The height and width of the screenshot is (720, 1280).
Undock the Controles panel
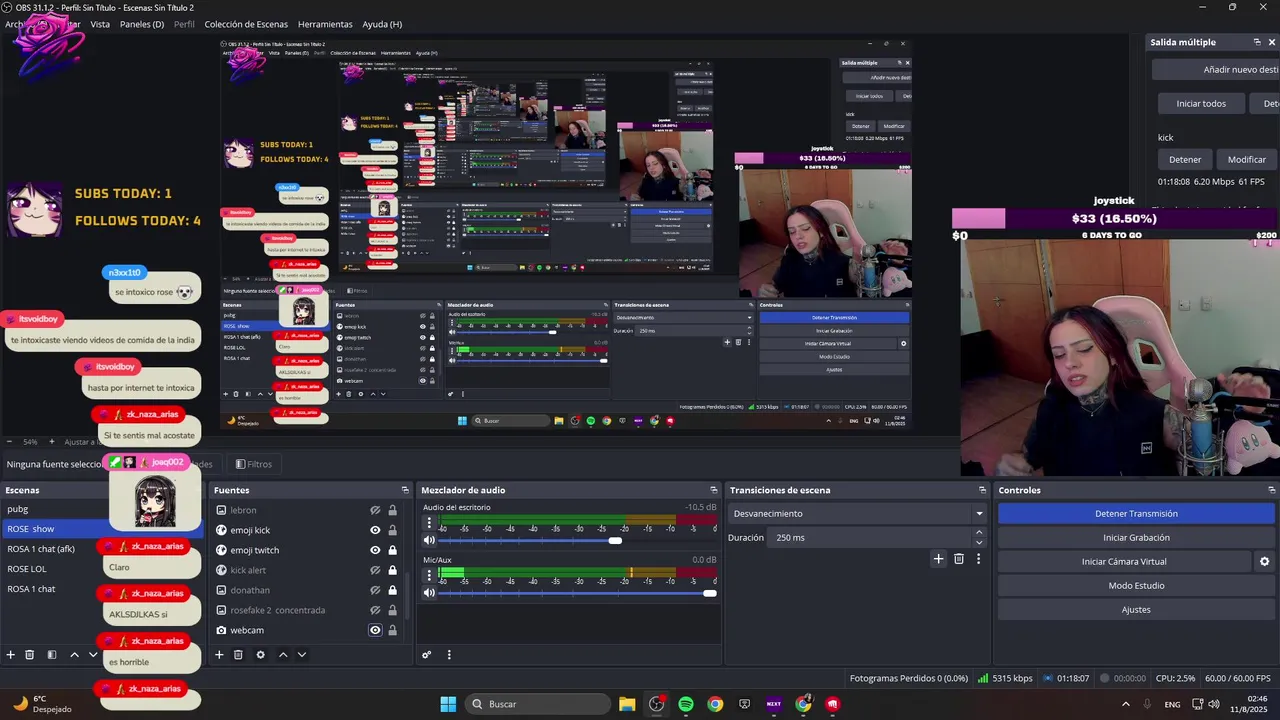1272,490
